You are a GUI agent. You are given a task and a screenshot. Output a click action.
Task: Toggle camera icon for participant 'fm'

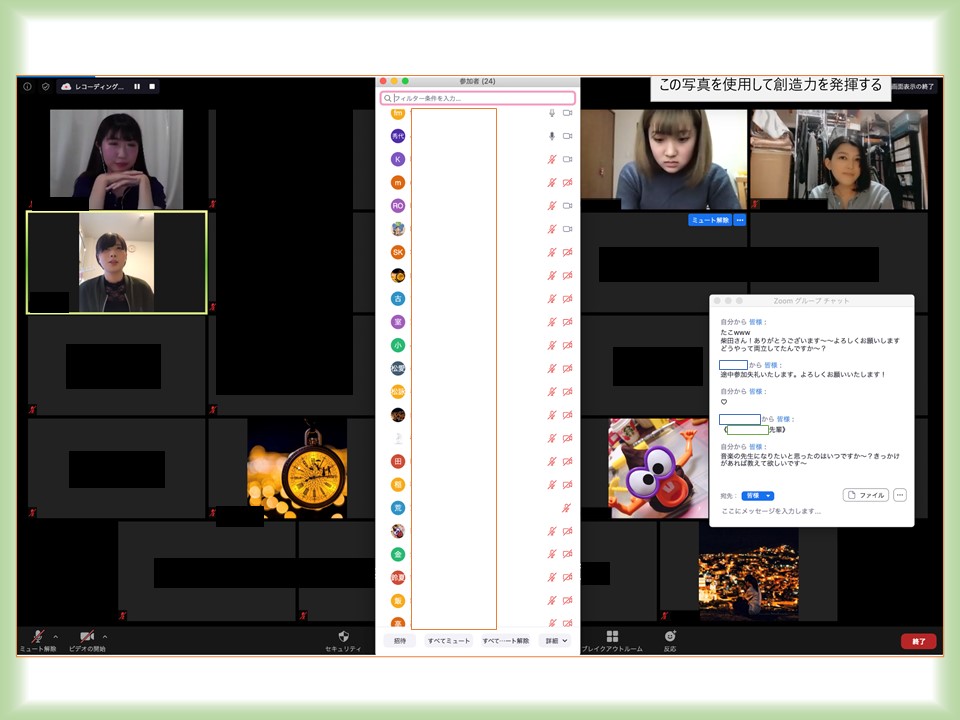tap(568, 113)
